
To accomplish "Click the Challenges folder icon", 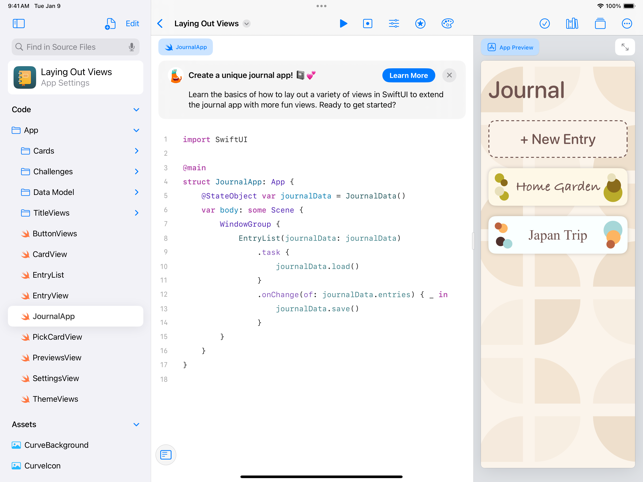I will pos(25,171).
